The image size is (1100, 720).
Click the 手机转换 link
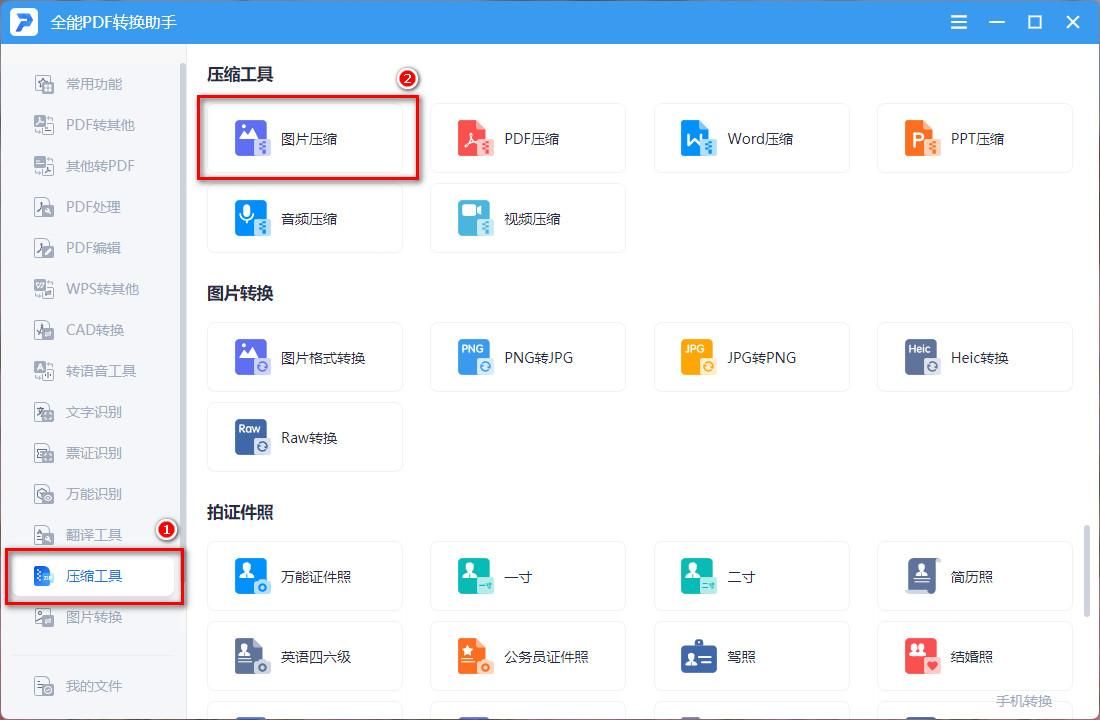(1024, 701)
